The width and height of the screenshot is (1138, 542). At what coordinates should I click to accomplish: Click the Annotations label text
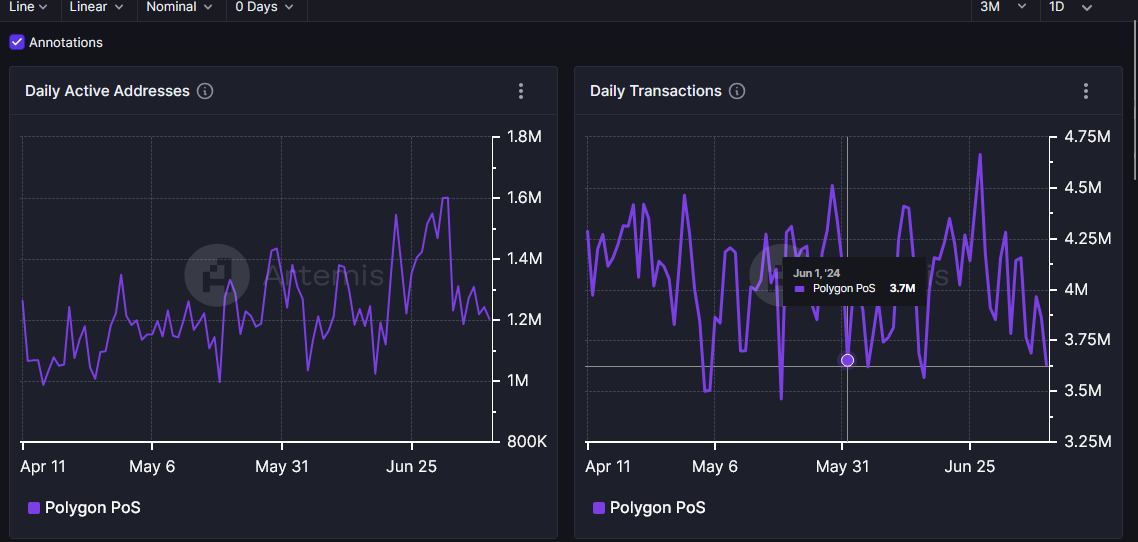pos(66,42)
